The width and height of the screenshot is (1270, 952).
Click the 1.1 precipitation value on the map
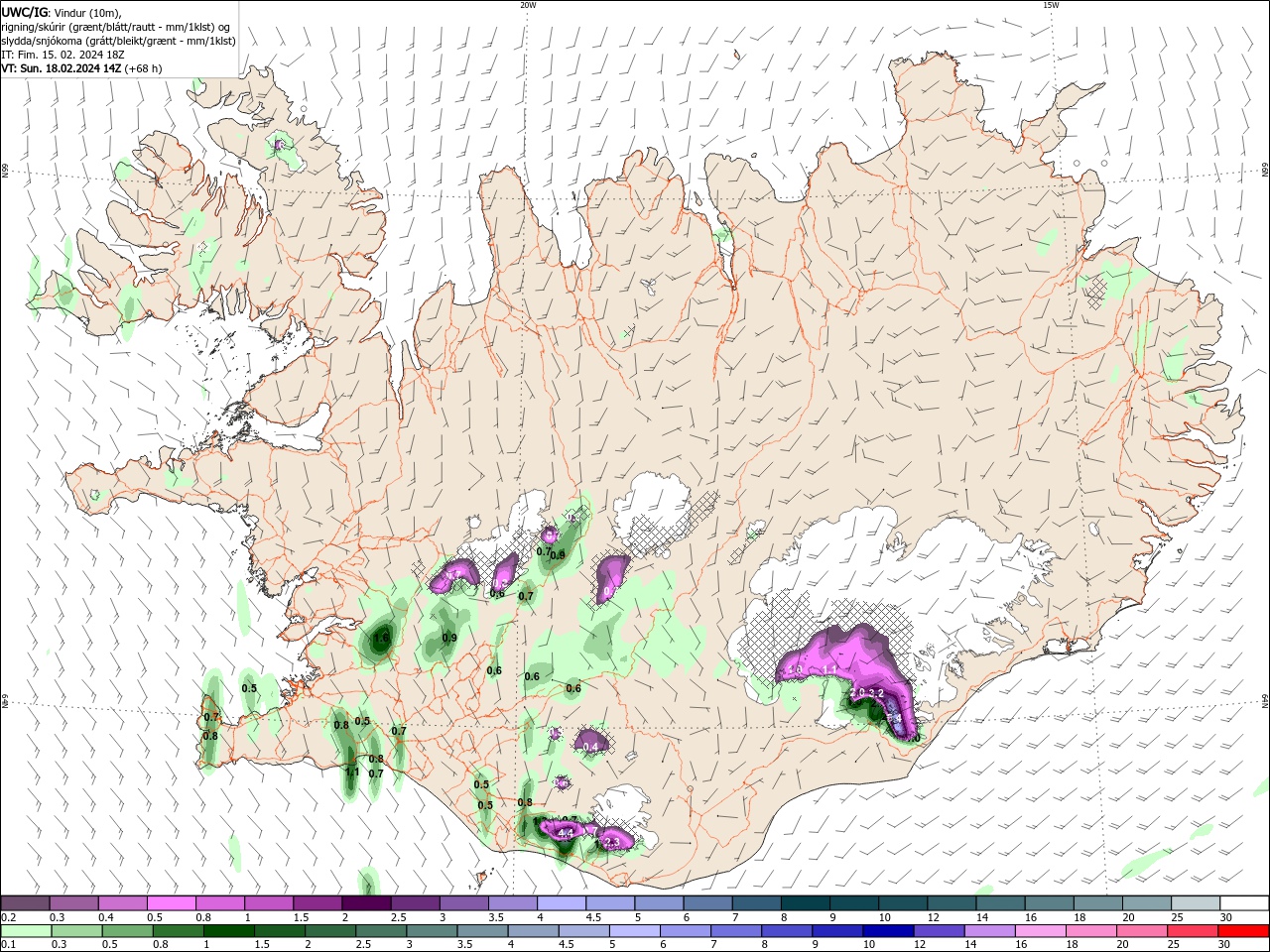352,772
